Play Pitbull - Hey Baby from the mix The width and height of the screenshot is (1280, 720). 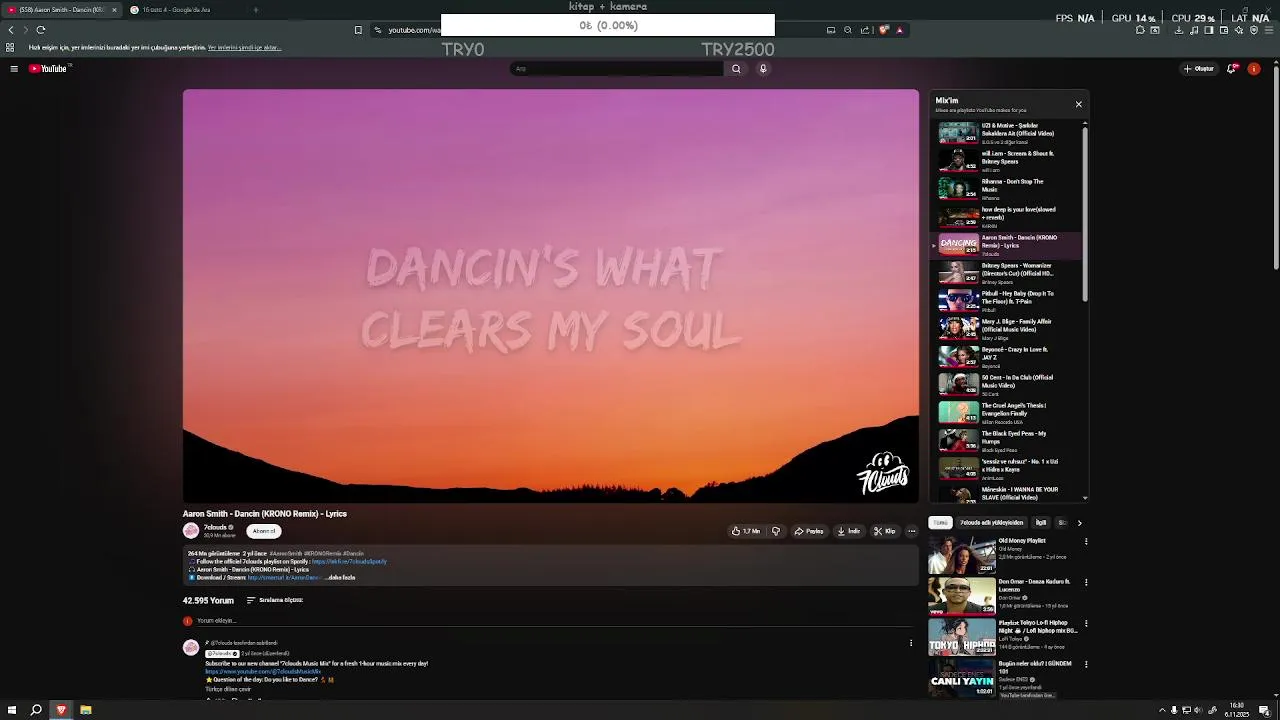[x=1008, y=301]
